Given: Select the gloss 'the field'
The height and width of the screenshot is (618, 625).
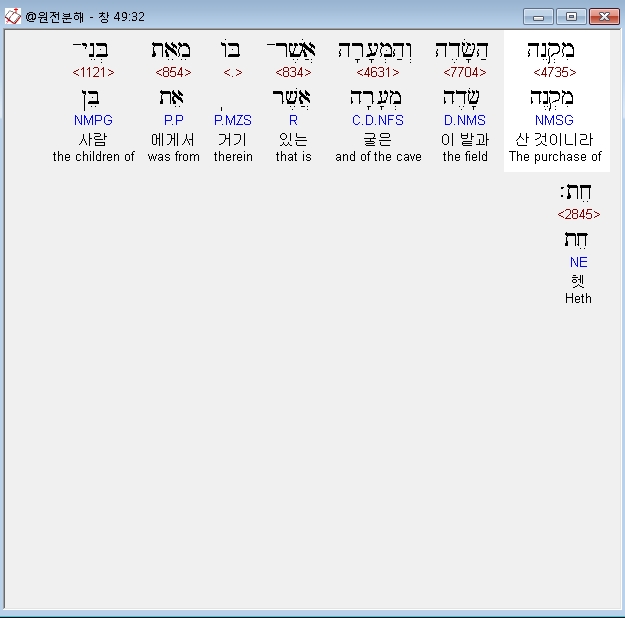Looking at the screenshot, I should [465, 157].
